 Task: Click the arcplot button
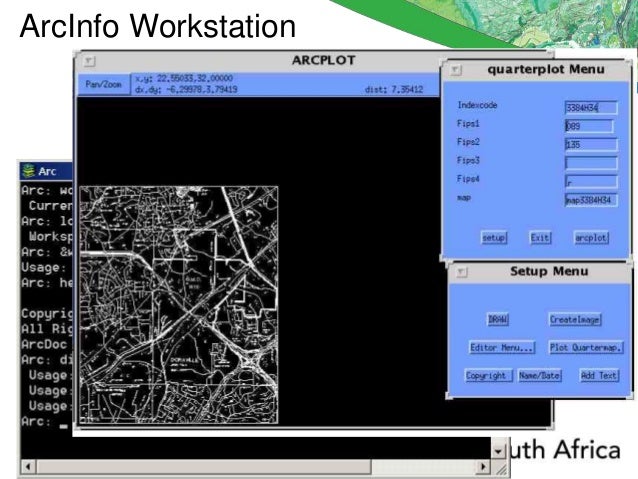pos(591,238)
